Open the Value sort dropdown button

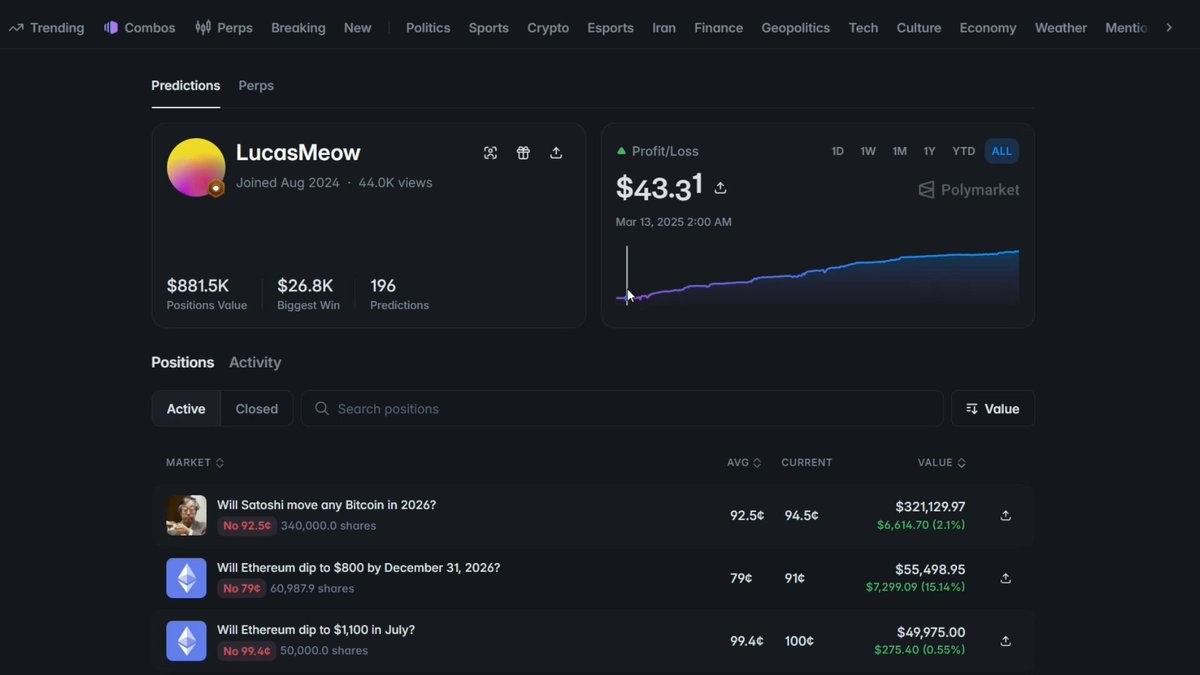click(993, 409)
